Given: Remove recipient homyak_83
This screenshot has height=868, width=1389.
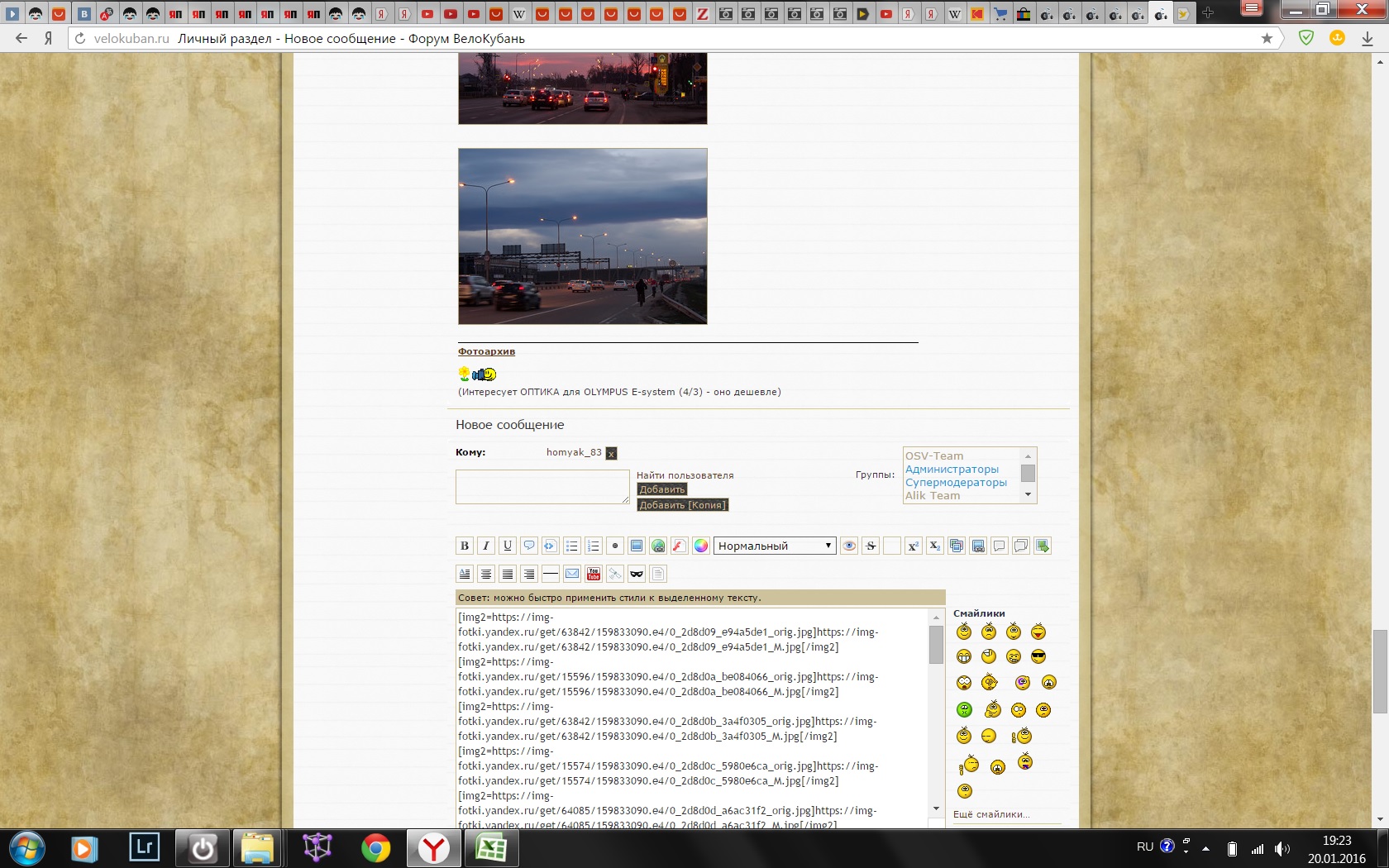Looking at the screenshot, I should [611, 453].
